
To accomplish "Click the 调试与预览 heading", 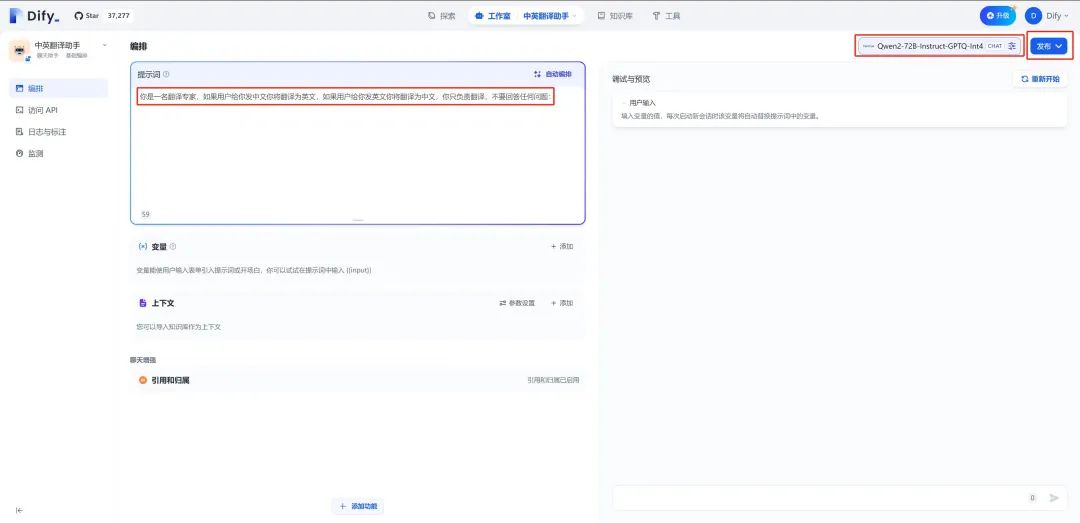I will pos(631,79).
